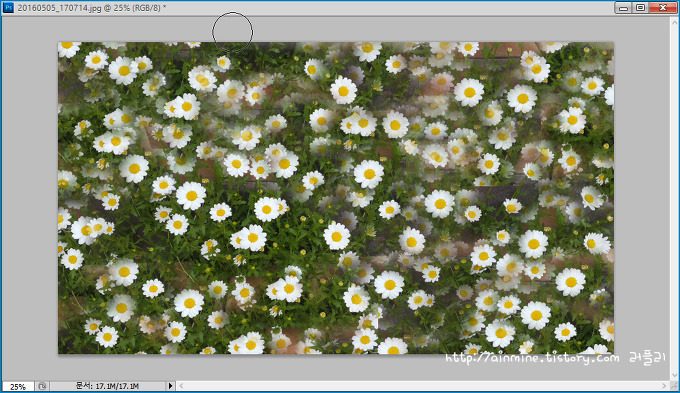Click the document size text 문서: 17.1M/17.1M
680x393 pixels.
pyautogui.click(x=107, y=386)
